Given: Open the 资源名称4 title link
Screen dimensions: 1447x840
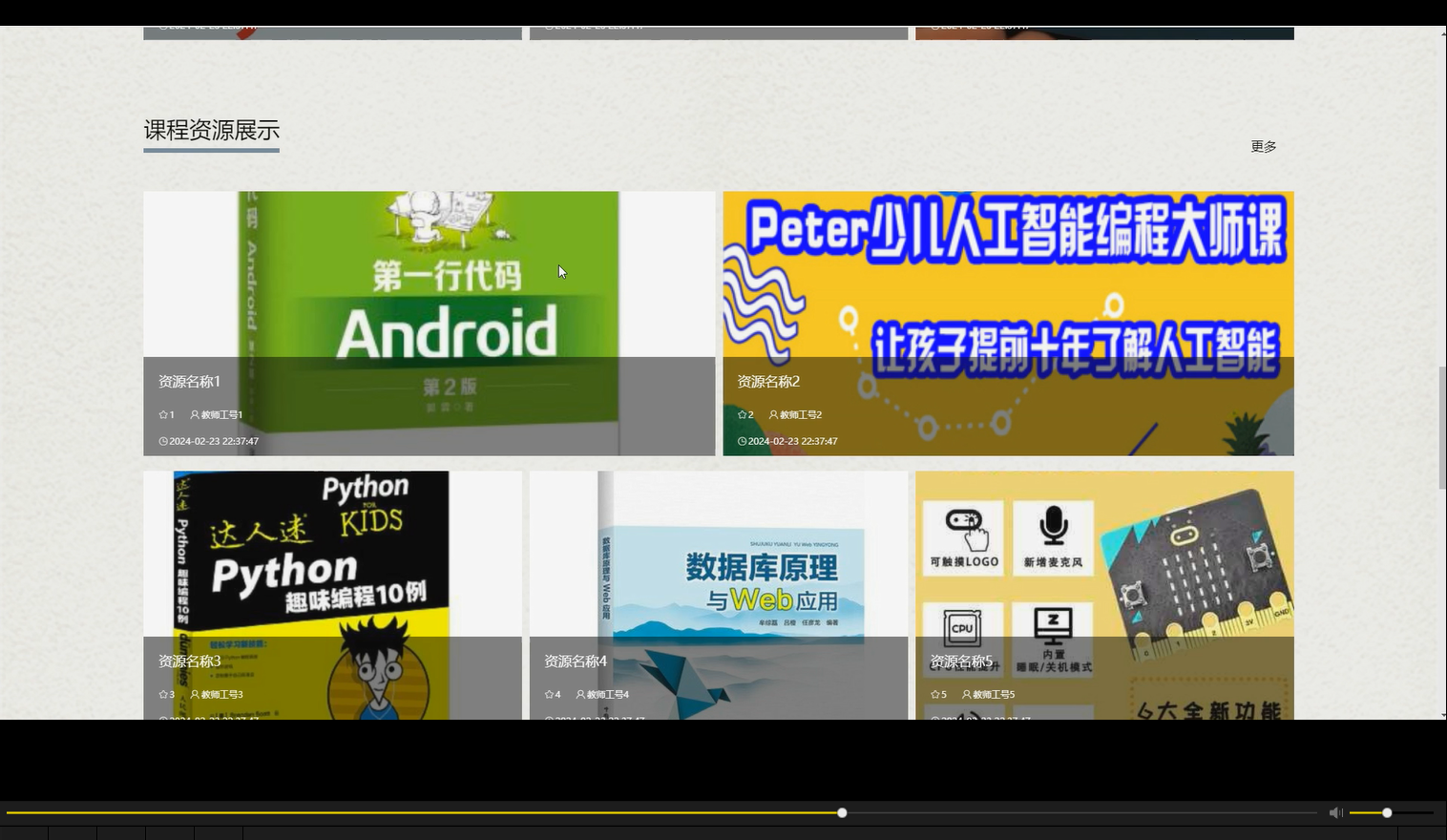Looking at the screenshot, I should [x=576, y=661].
